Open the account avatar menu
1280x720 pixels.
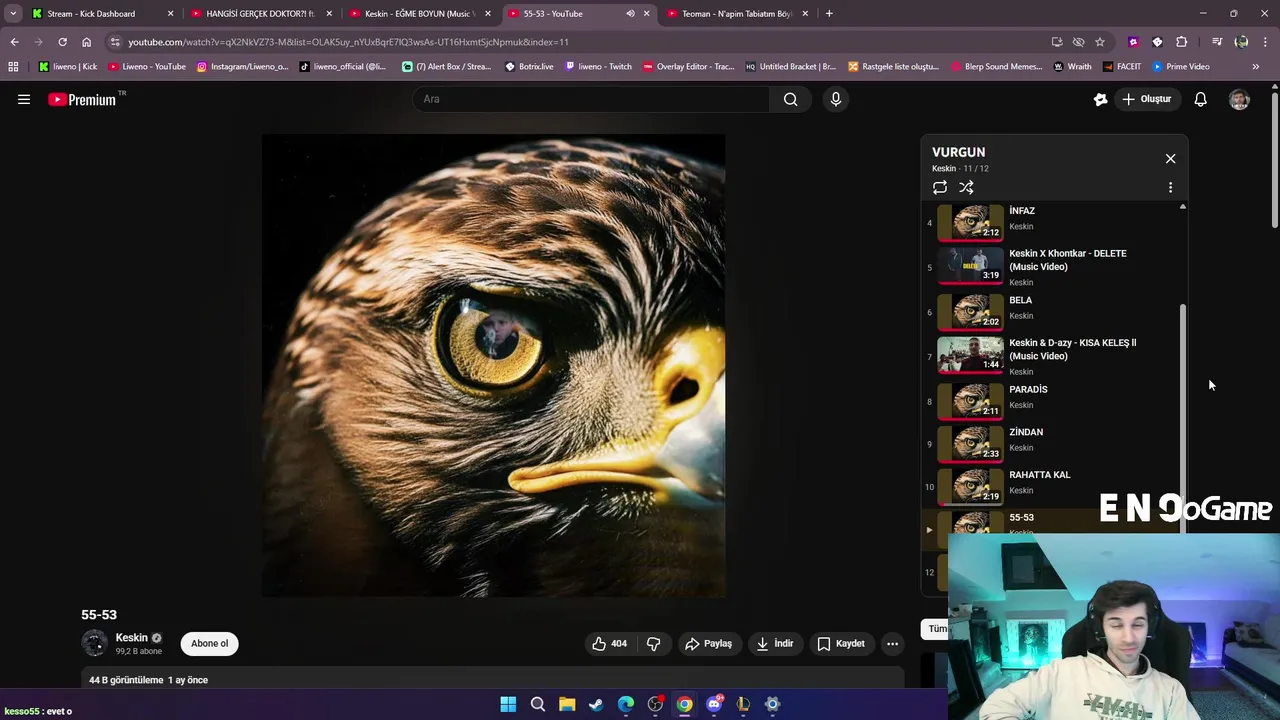1239,99
